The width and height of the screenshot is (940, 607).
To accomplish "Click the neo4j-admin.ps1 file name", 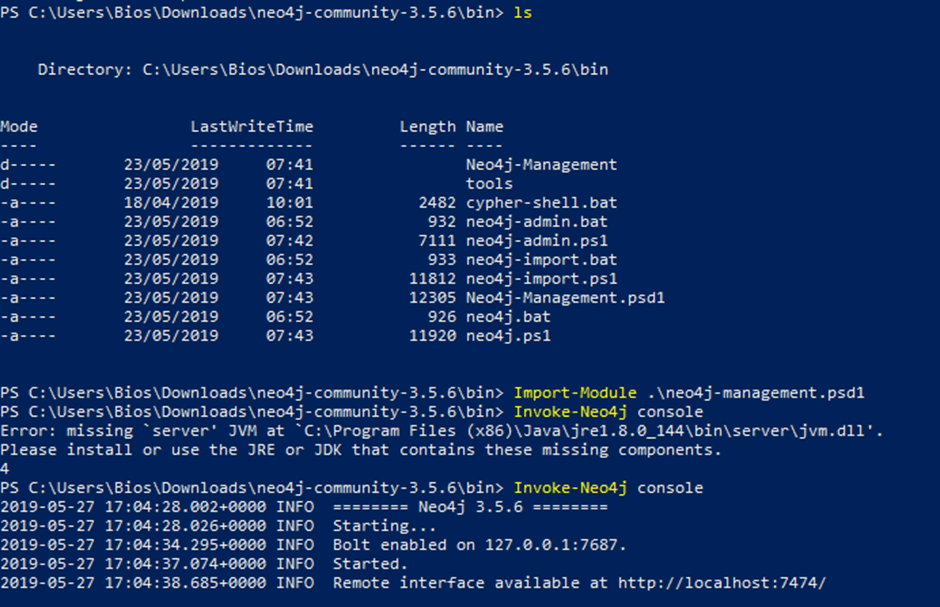I will [537, 241].
